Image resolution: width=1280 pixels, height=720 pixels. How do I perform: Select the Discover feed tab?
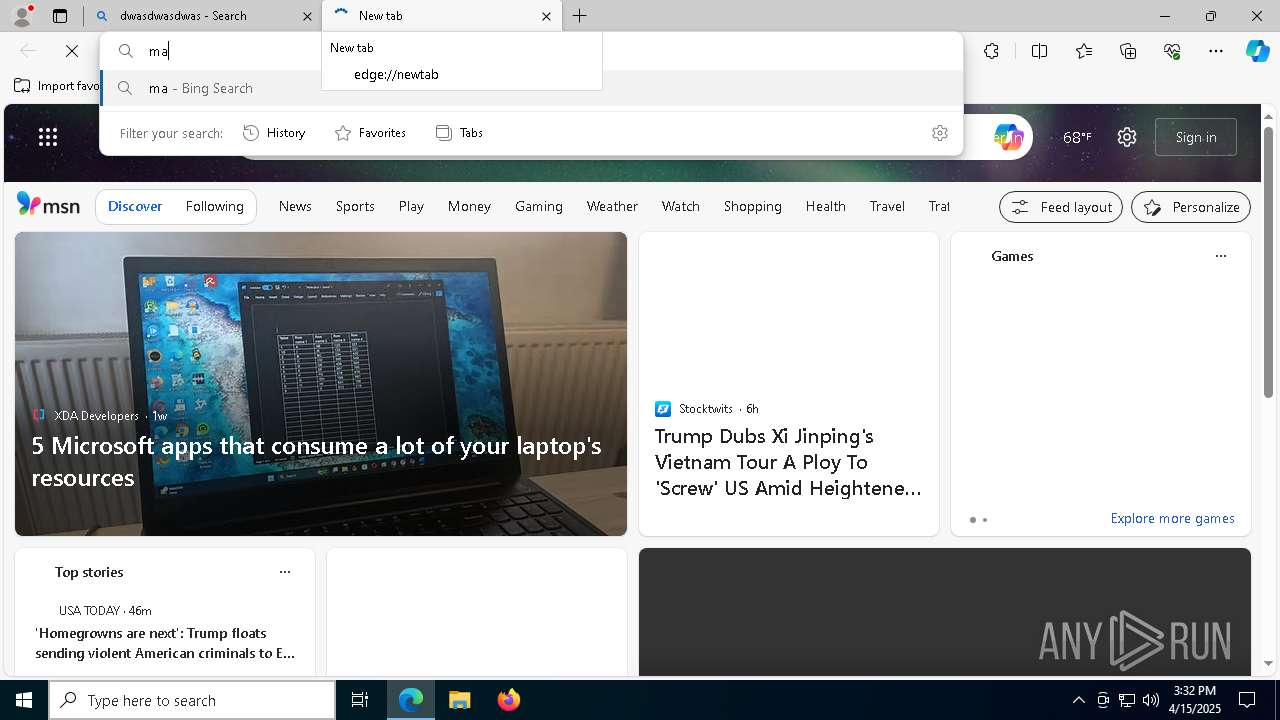(135, 206)
